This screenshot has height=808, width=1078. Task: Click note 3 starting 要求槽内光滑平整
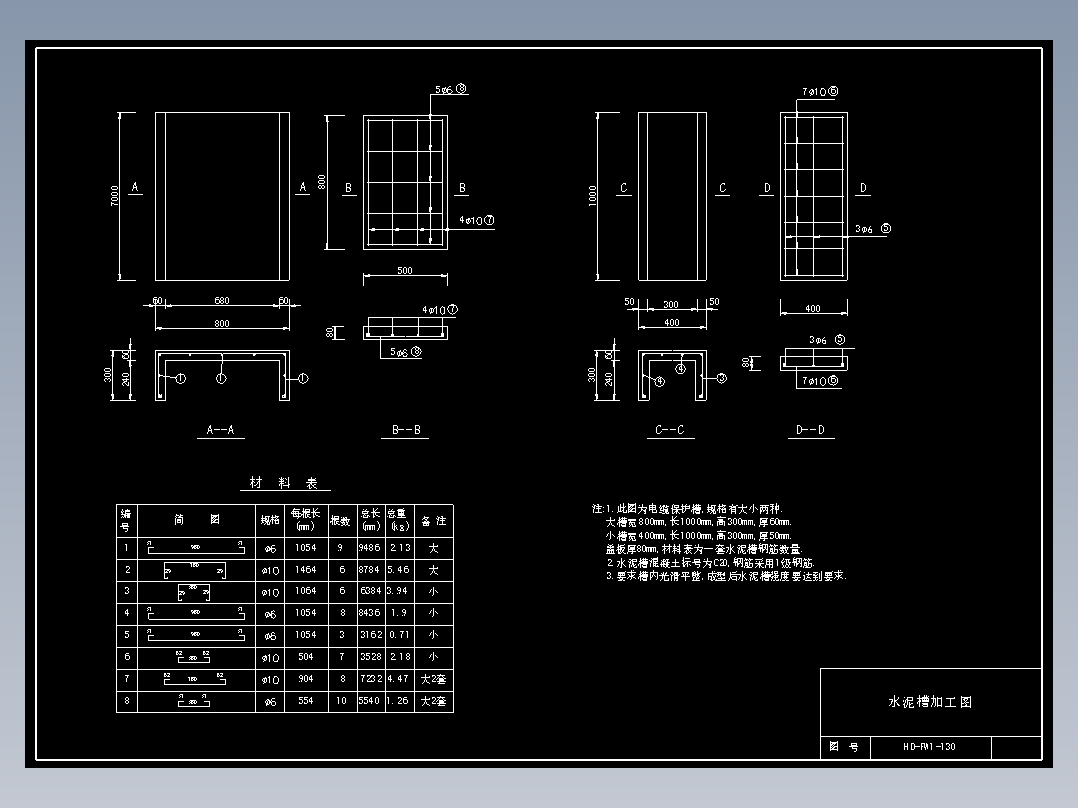726,576
